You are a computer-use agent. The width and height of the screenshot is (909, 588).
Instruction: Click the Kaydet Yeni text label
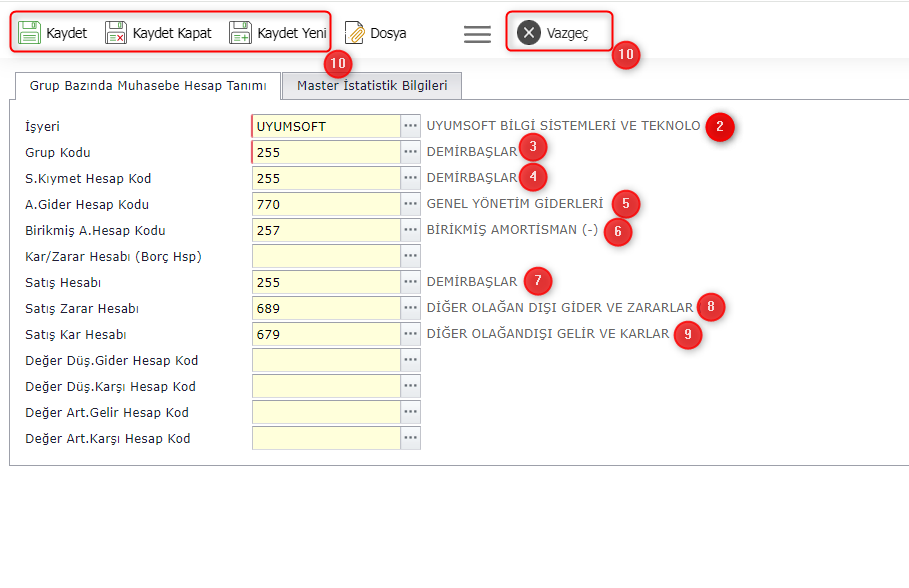tap(292, 33)
